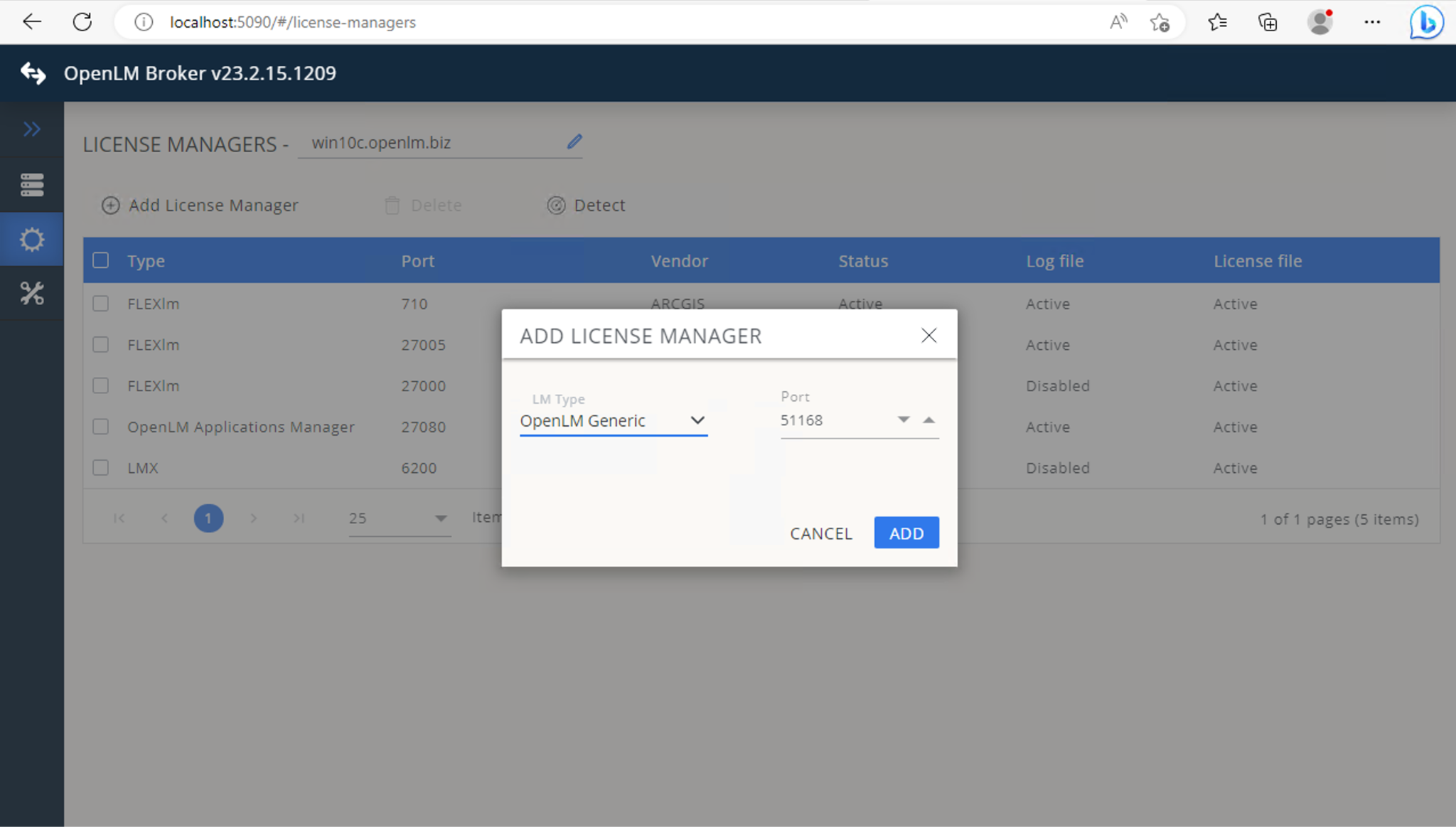Check the OpenLM Applications Manager row
The image size is (1456, 827).
(100, 427)
